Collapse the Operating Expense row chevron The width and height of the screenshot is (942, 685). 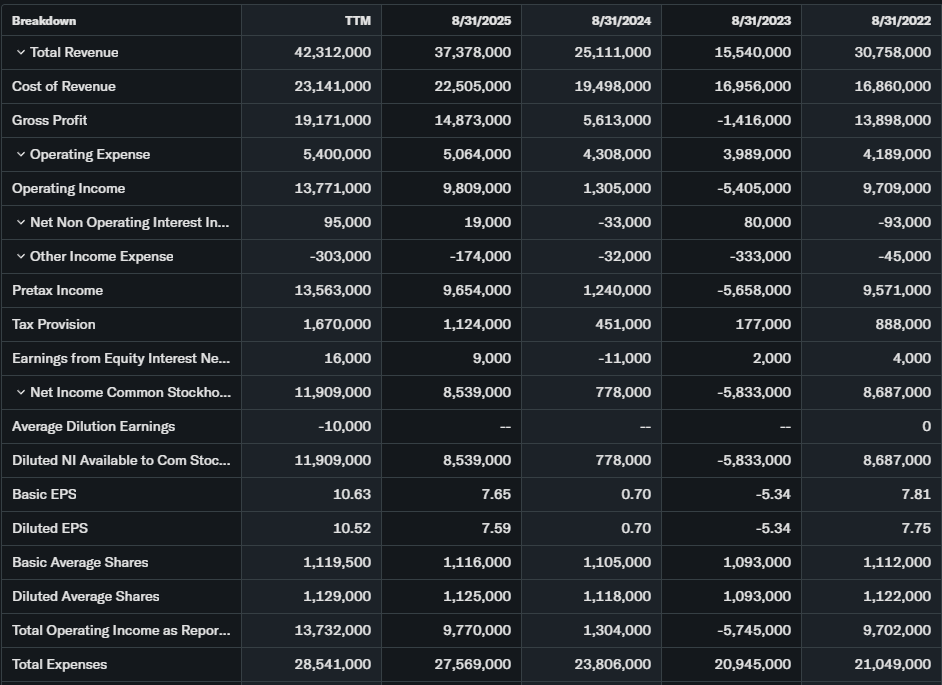(20, 155)
